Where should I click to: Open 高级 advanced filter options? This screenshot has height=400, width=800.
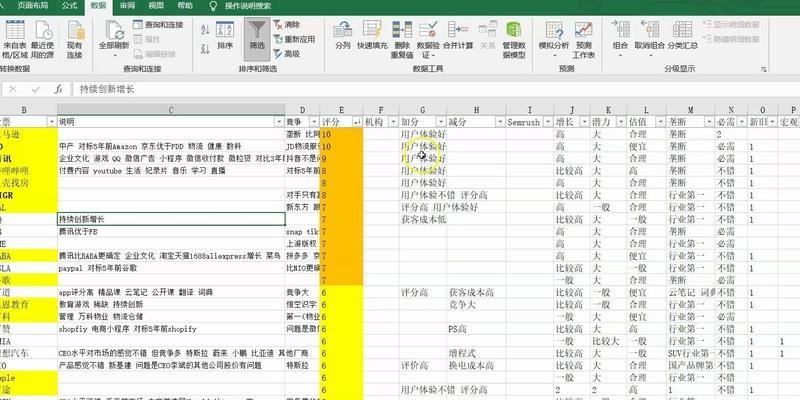tap(287, 54)
